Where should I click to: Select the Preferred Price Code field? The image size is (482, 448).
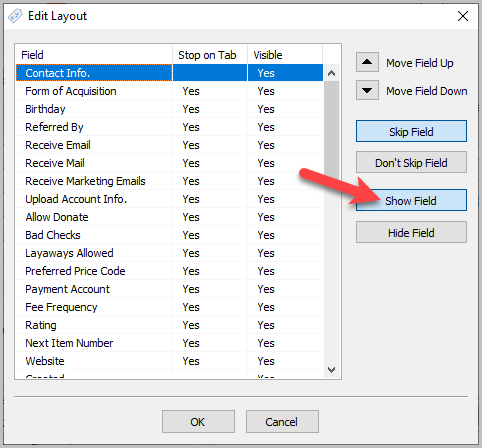pos(169,271)
